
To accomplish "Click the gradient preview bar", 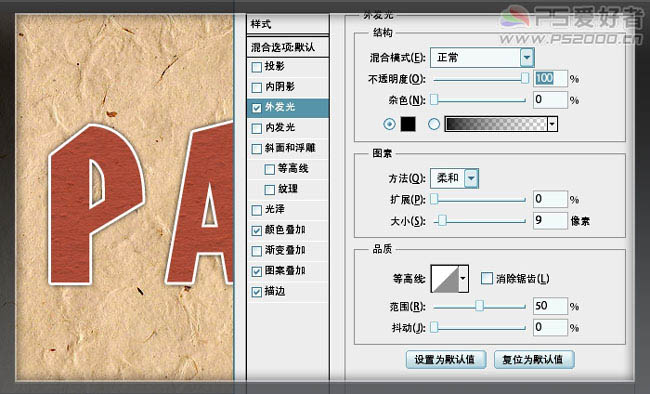I will (x=496, y=124).
